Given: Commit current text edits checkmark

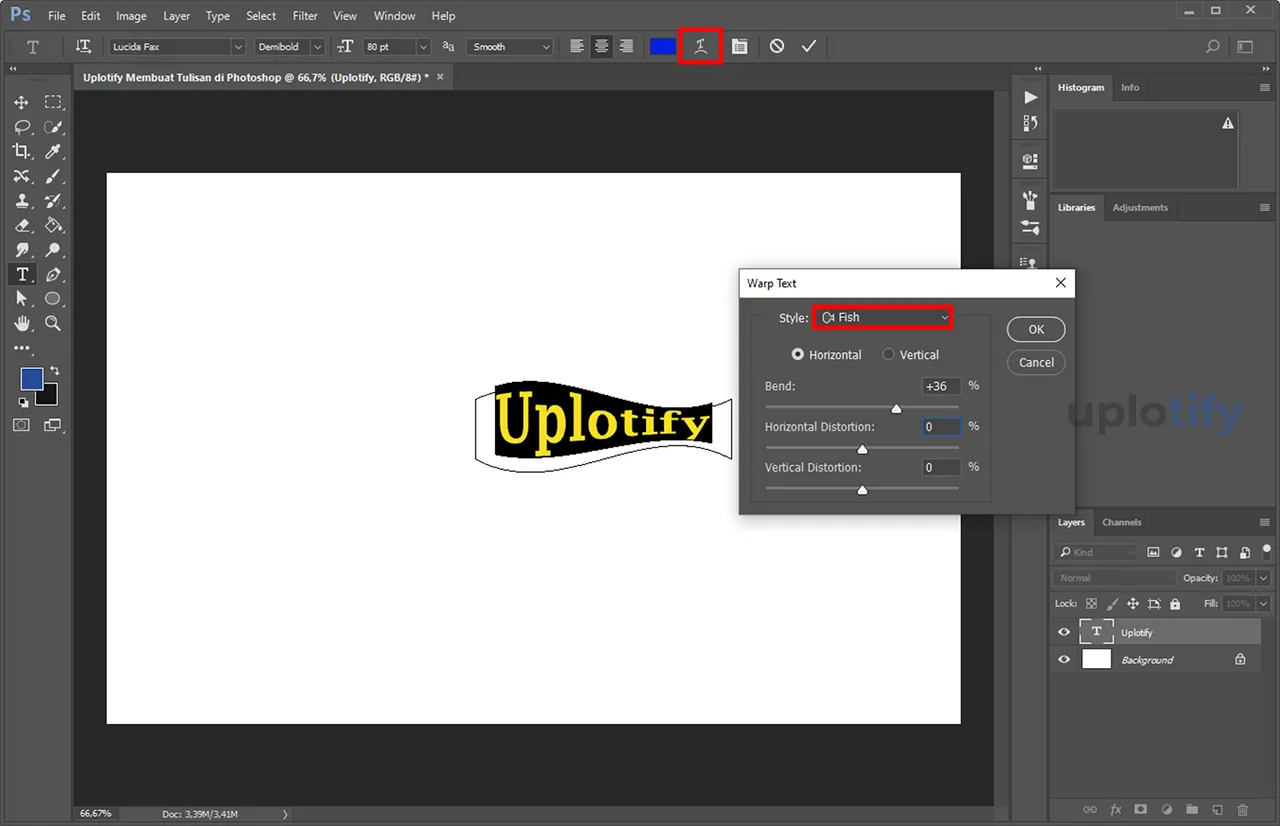Looking at the screenshot, I should (x=809, y=47).
